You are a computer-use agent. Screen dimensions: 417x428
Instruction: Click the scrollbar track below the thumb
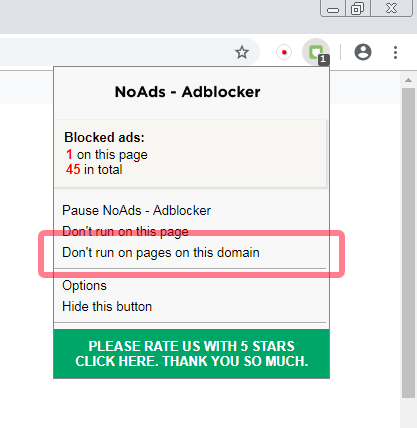pos(408,413)
